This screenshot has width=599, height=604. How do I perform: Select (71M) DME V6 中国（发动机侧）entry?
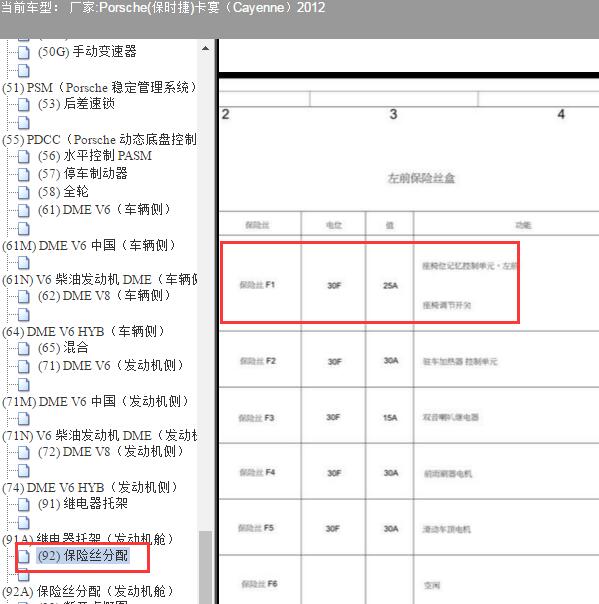pos(96,401)
